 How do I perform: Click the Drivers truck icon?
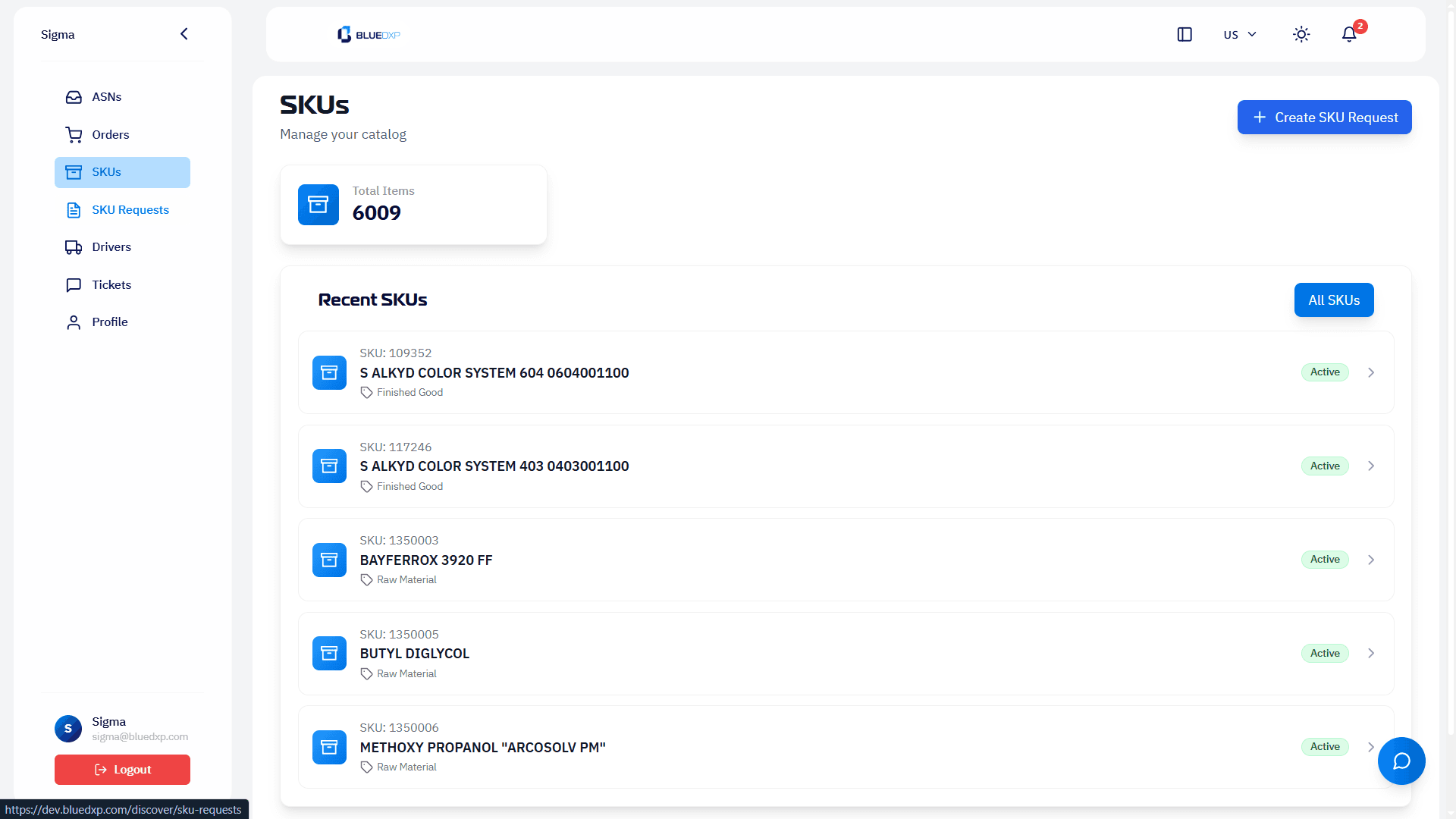coord(74,247)
